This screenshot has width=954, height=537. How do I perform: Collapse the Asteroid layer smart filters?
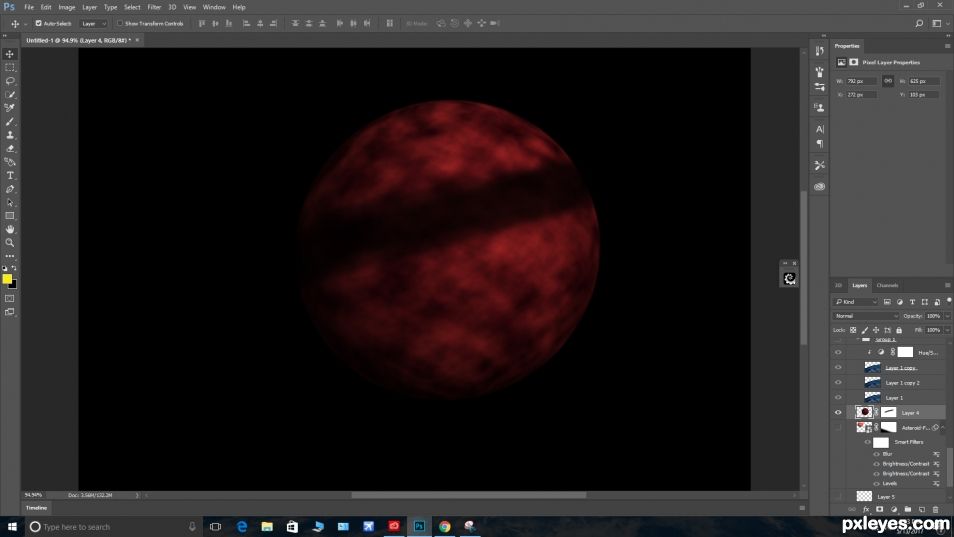tap(943, 428)
